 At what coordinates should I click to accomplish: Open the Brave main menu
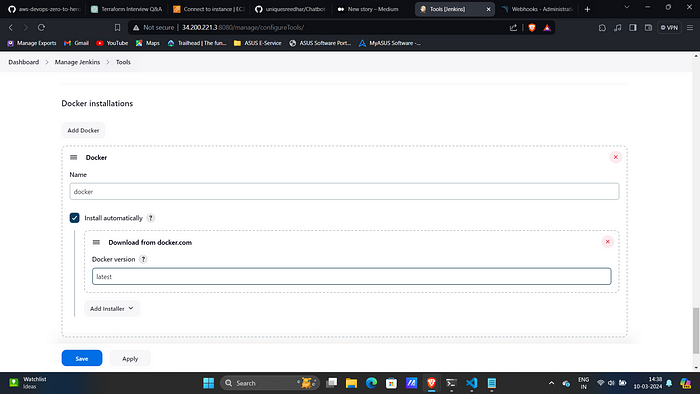click(x=690, y=27)
